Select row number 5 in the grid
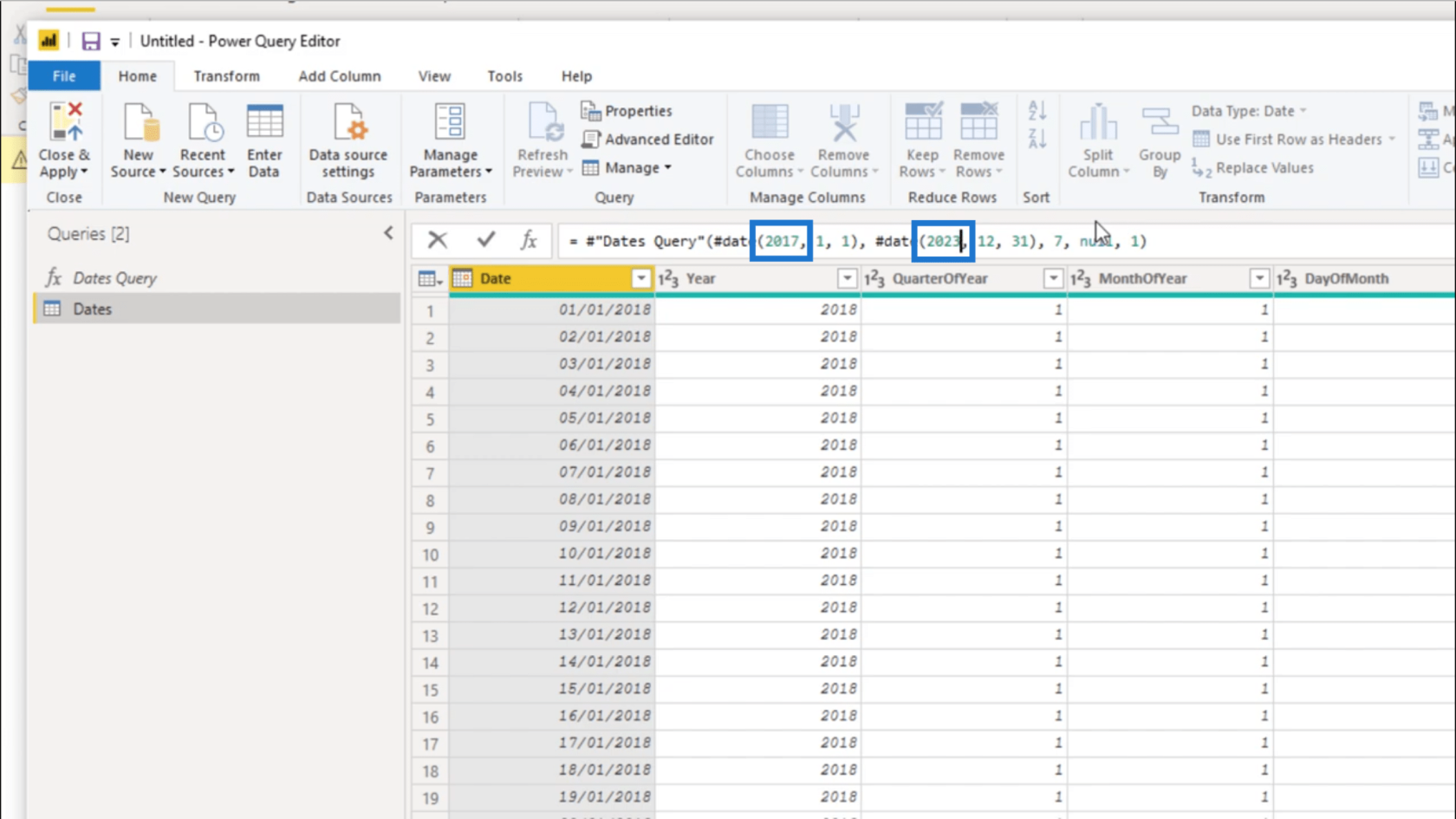Image resolution: width=1456 pixels, height=819 pixels. click(x=430, y=419)
